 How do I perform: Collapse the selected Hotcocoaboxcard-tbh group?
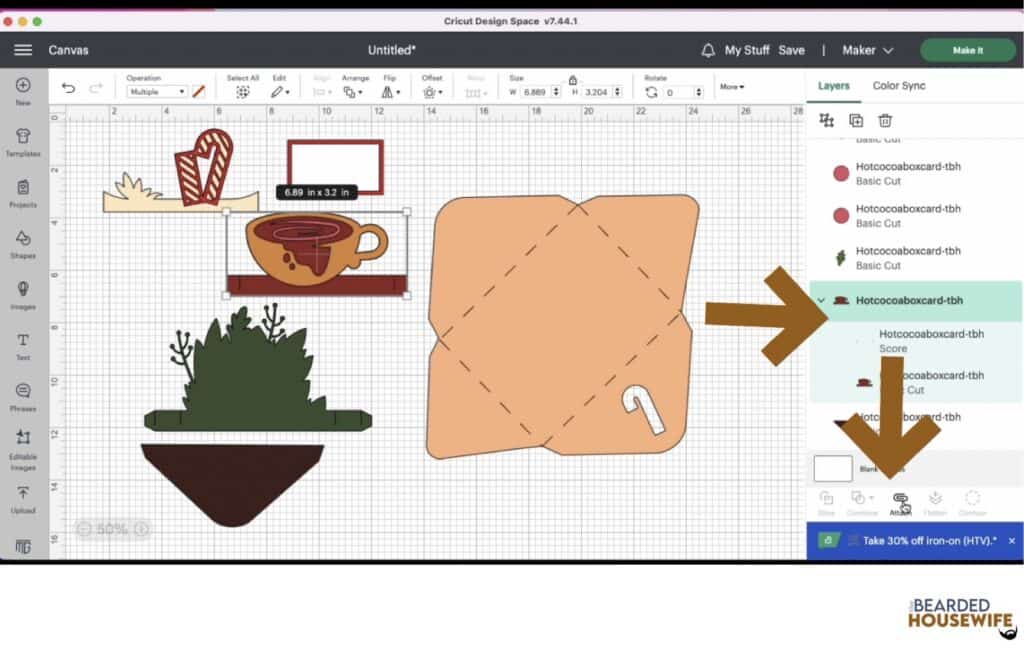click(x=821, y=300)
